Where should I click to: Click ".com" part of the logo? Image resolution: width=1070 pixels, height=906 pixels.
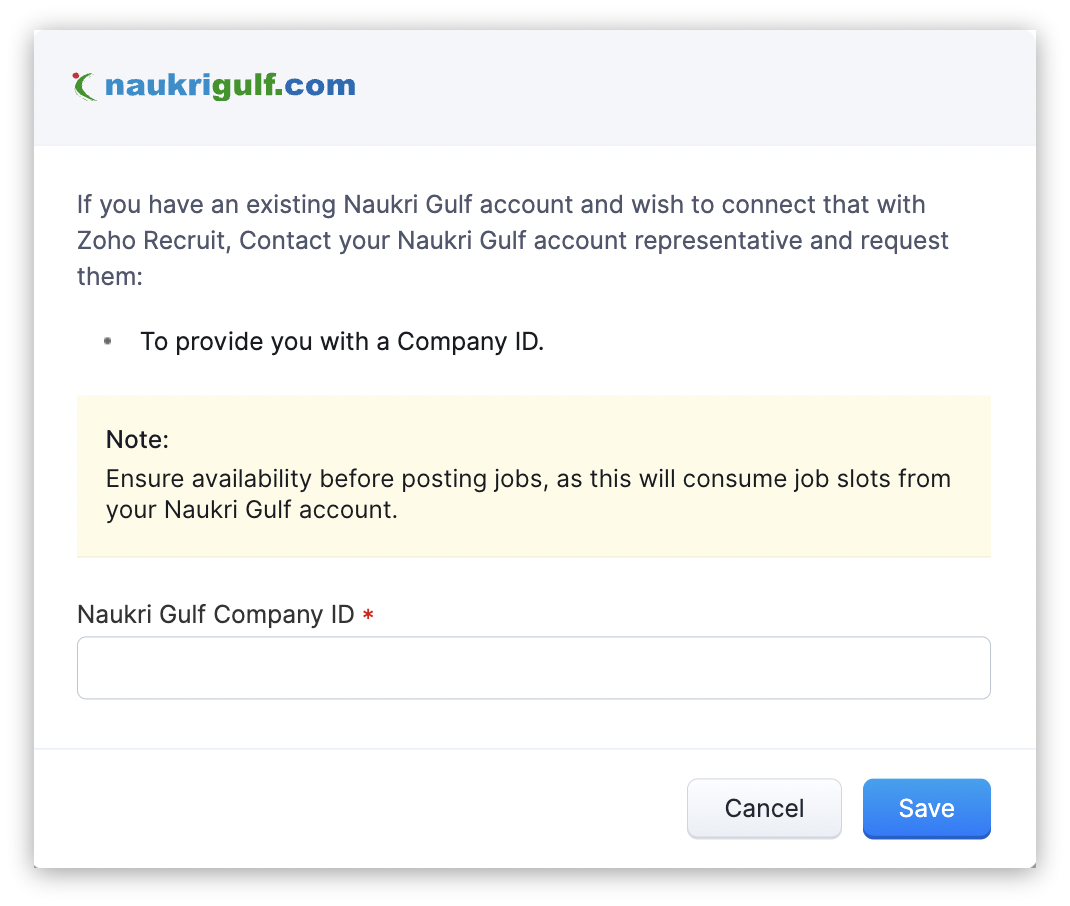pos(319,86)
